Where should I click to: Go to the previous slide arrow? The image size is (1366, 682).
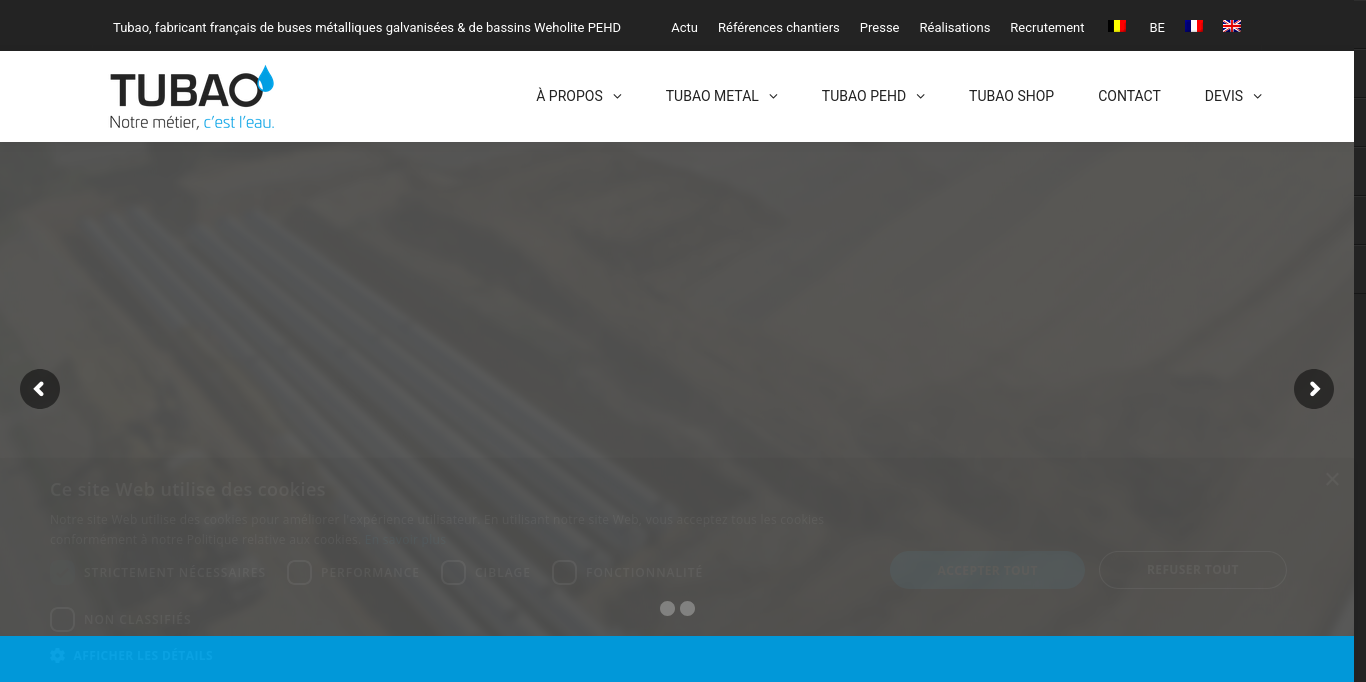(x=40, y=389)
